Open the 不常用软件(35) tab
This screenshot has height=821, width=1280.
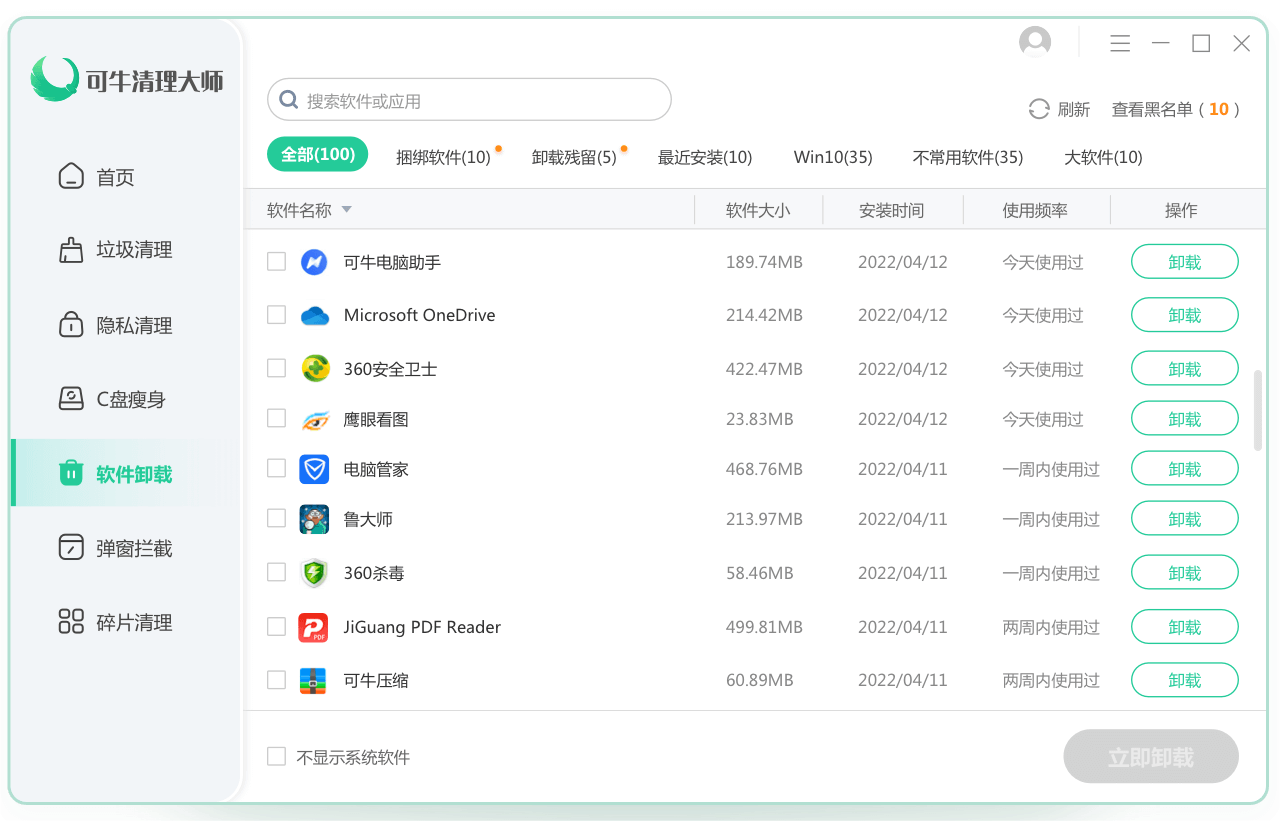click(968, 157)
